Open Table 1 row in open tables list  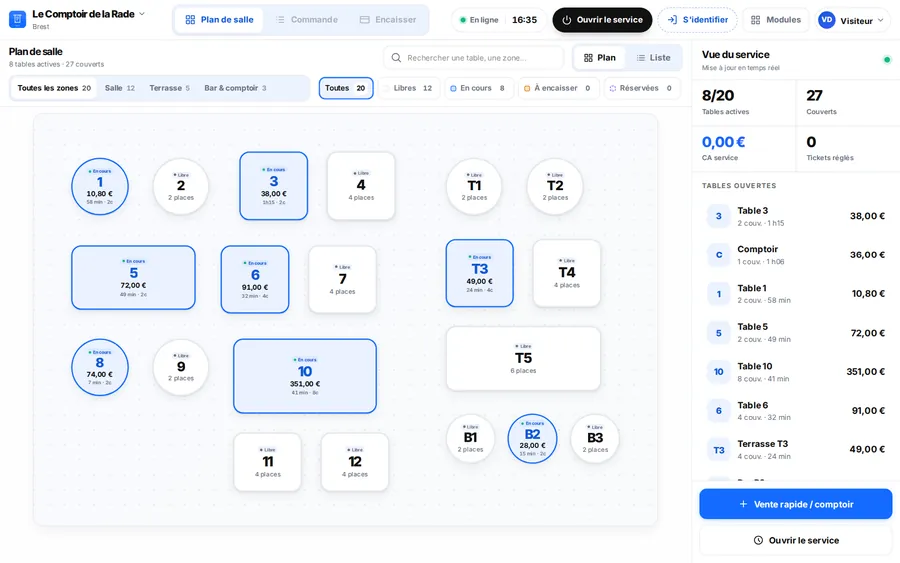(796, 294)
